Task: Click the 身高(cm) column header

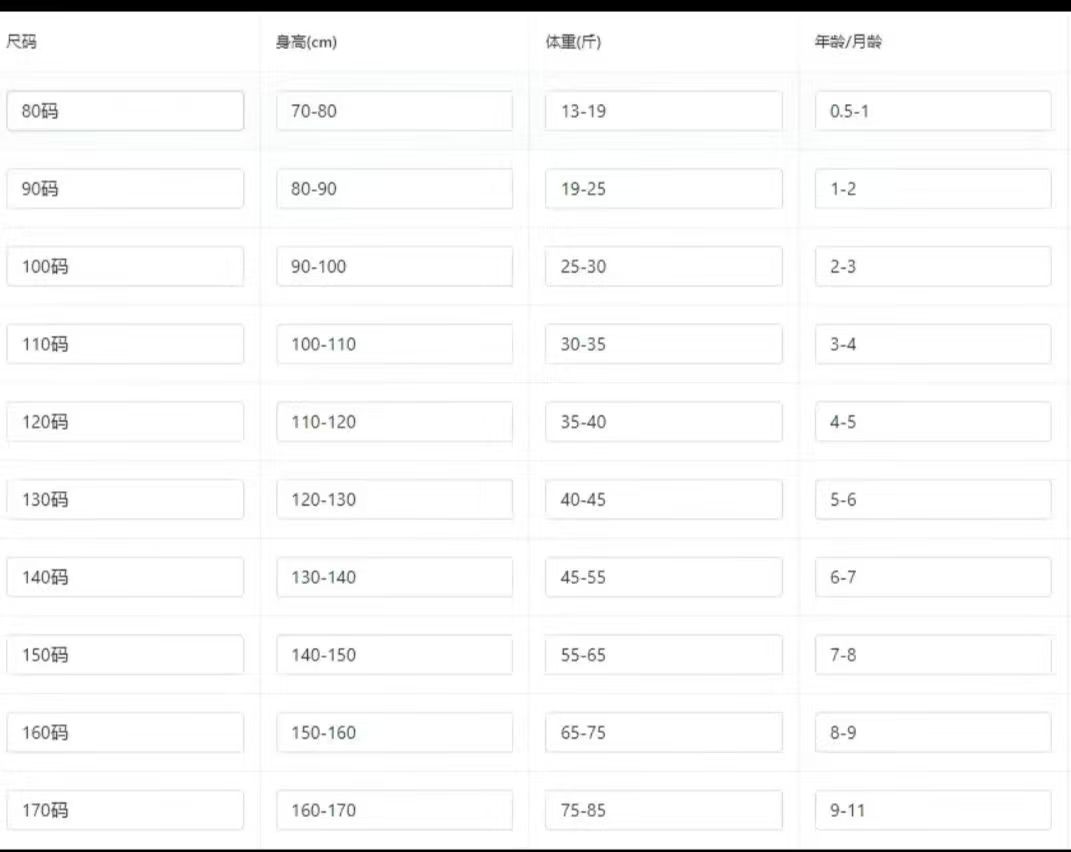Action: tap(306, 43)
